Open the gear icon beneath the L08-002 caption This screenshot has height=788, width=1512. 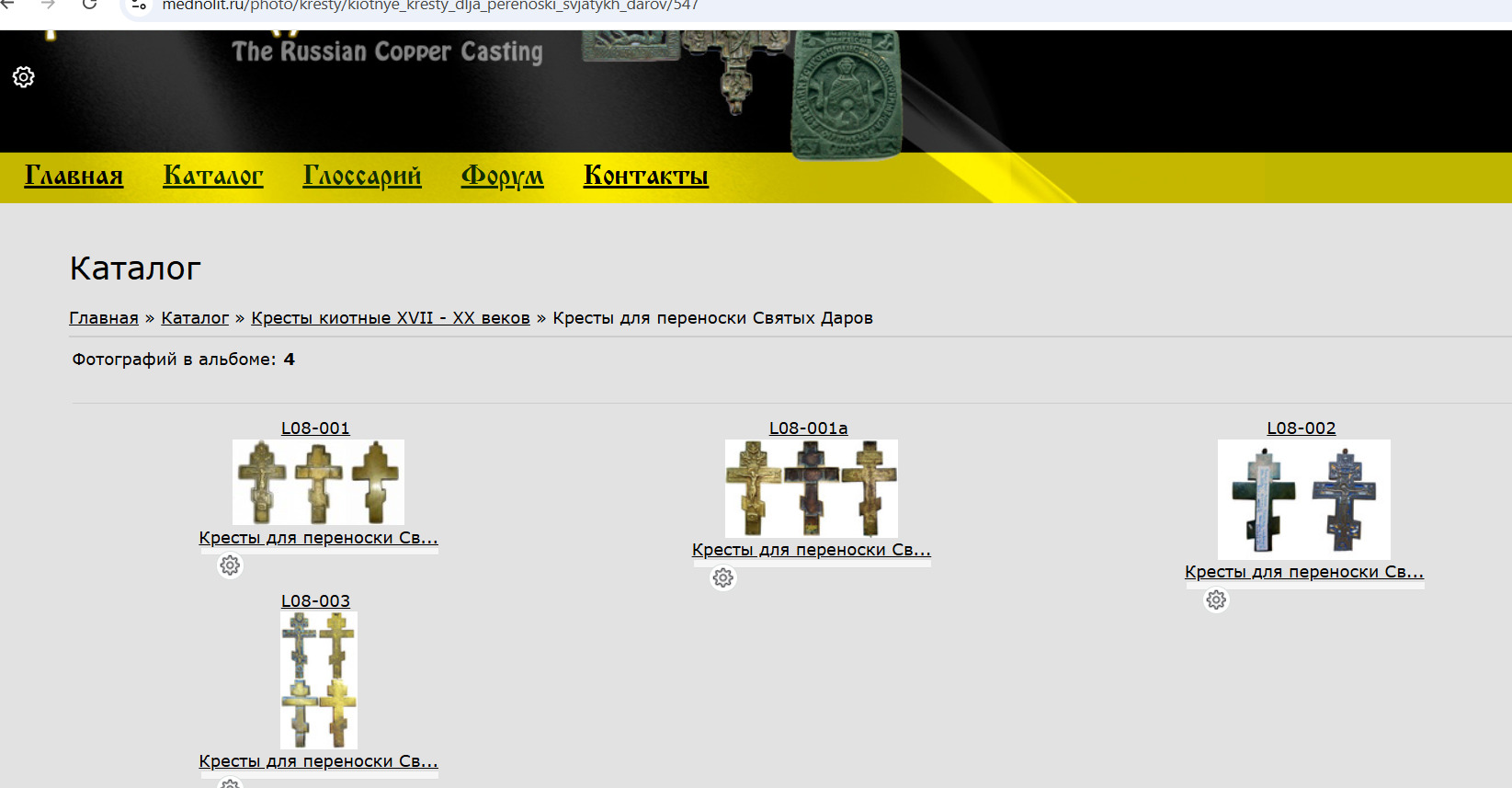click(1216, 600)
